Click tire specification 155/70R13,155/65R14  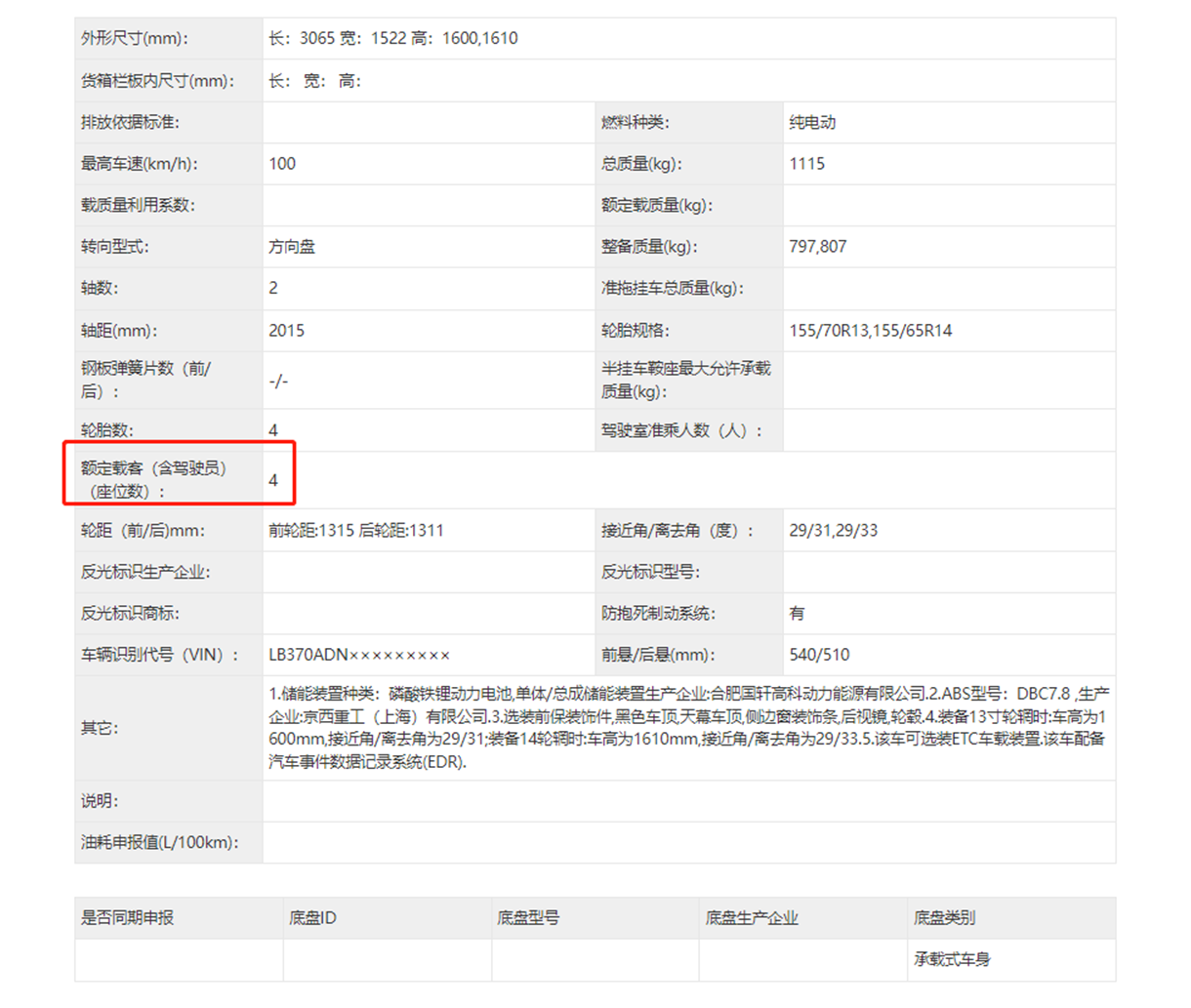[870, 331]
